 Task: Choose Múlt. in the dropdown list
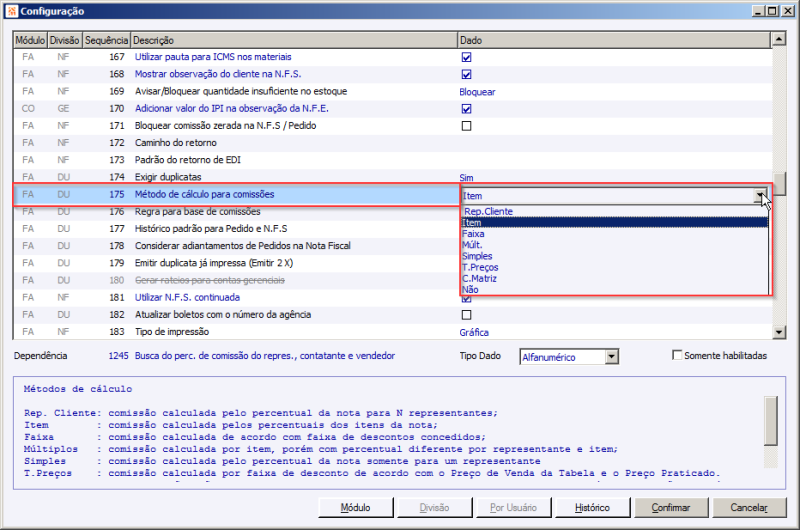(x=614, y=245)
